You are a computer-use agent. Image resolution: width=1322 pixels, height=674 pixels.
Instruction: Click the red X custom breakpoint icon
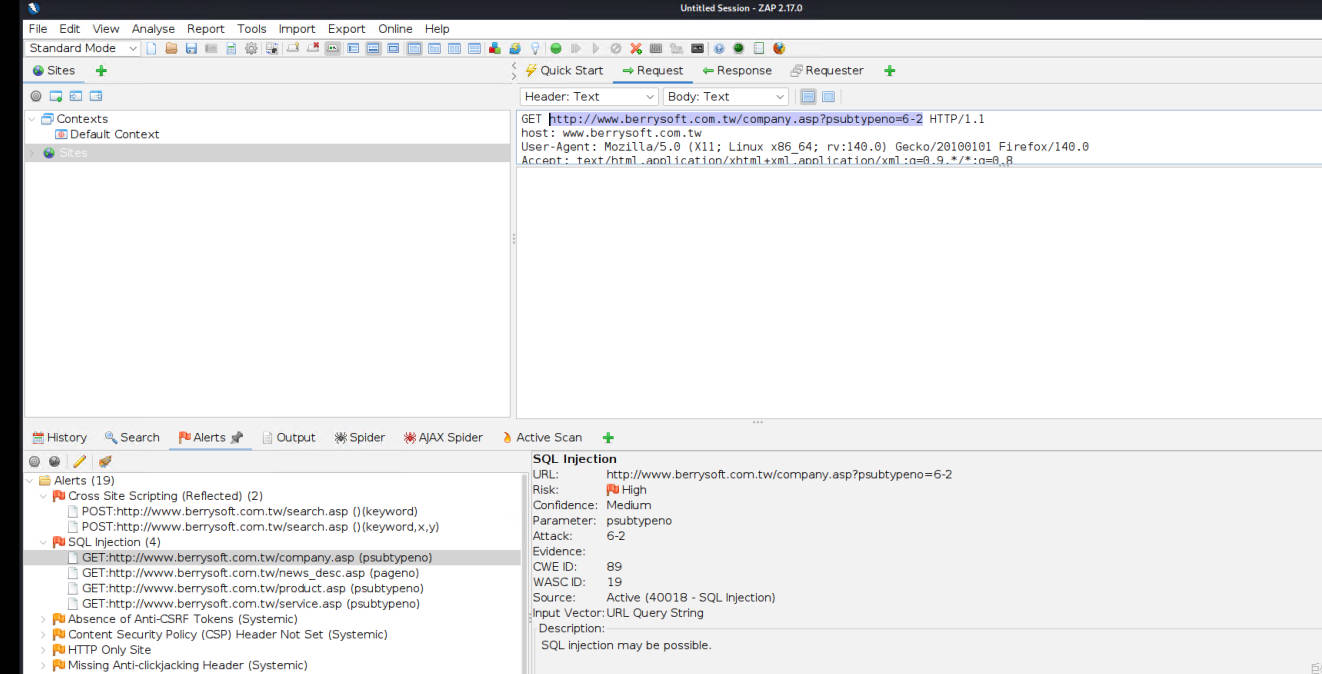pyautogui.click(x=636, y=48)
